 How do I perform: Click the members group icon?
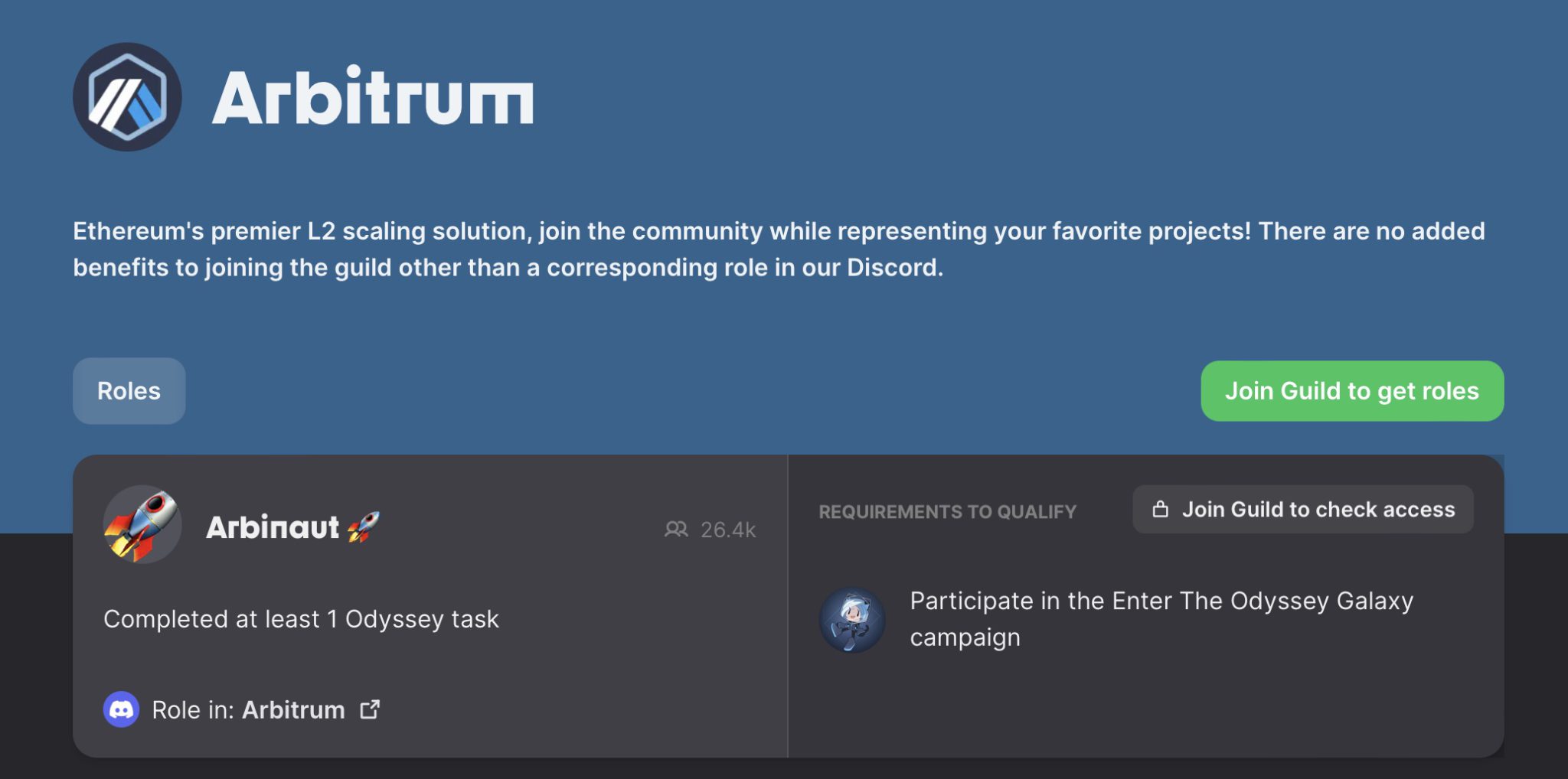pyautogui.click(x=675, y=530)
